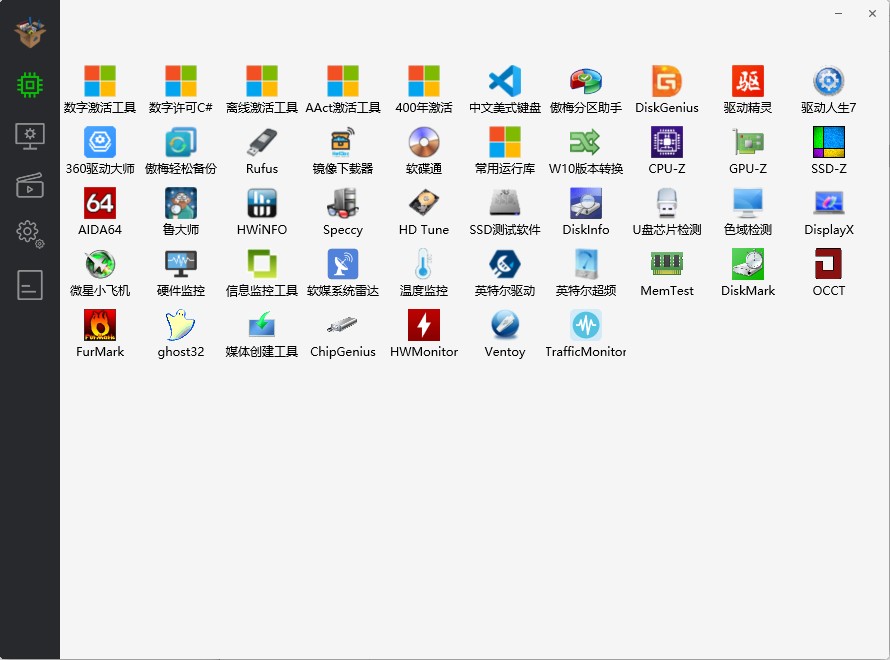Image resolution: width=890 pixels, height=660 pixels.
Task: Launch 傲梅分区助手
Action: coord(586,90)
